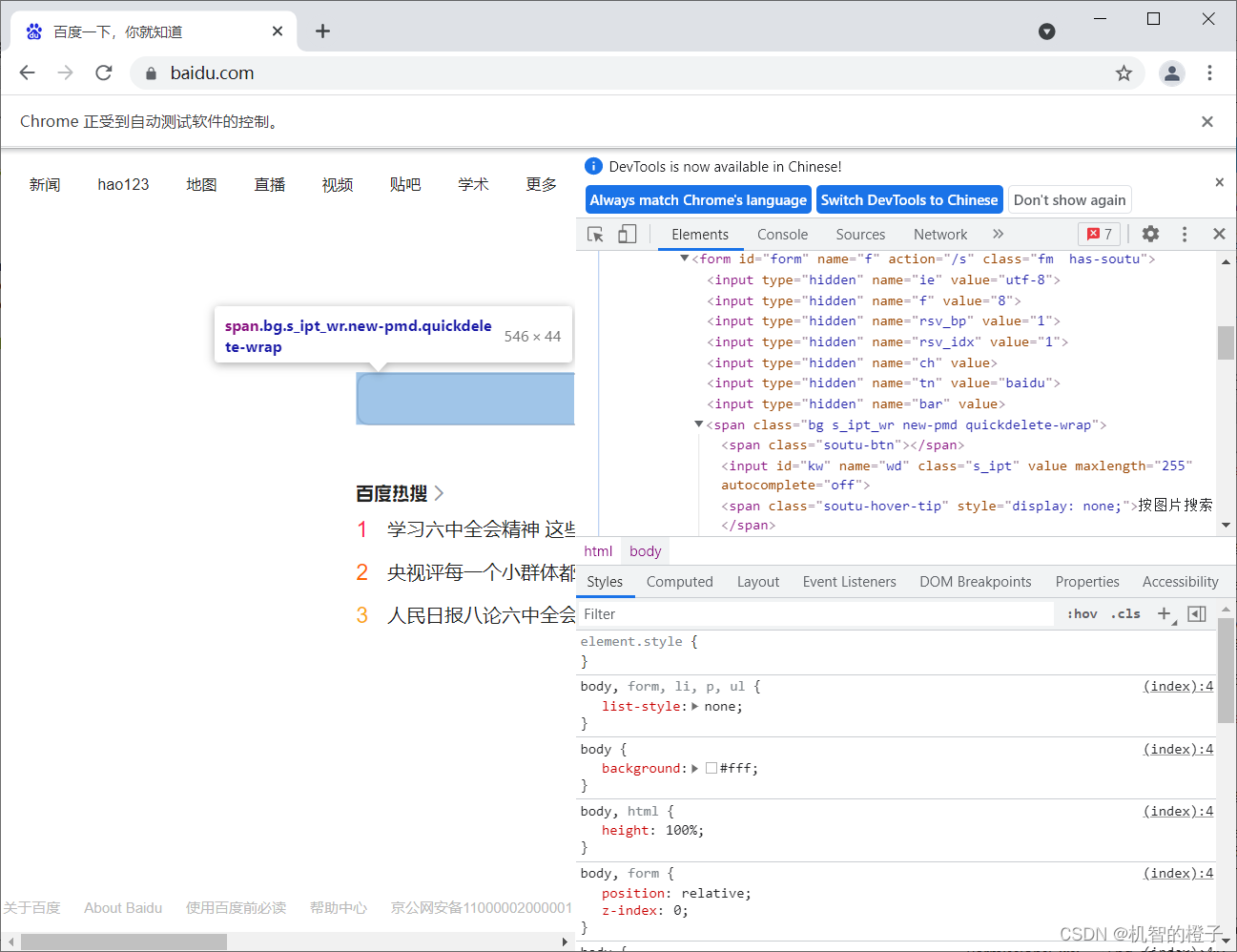This screenshot has width=1237, height=952.
Task: Toggle .cls element classes panel
Action: [x=1126, y=614]
